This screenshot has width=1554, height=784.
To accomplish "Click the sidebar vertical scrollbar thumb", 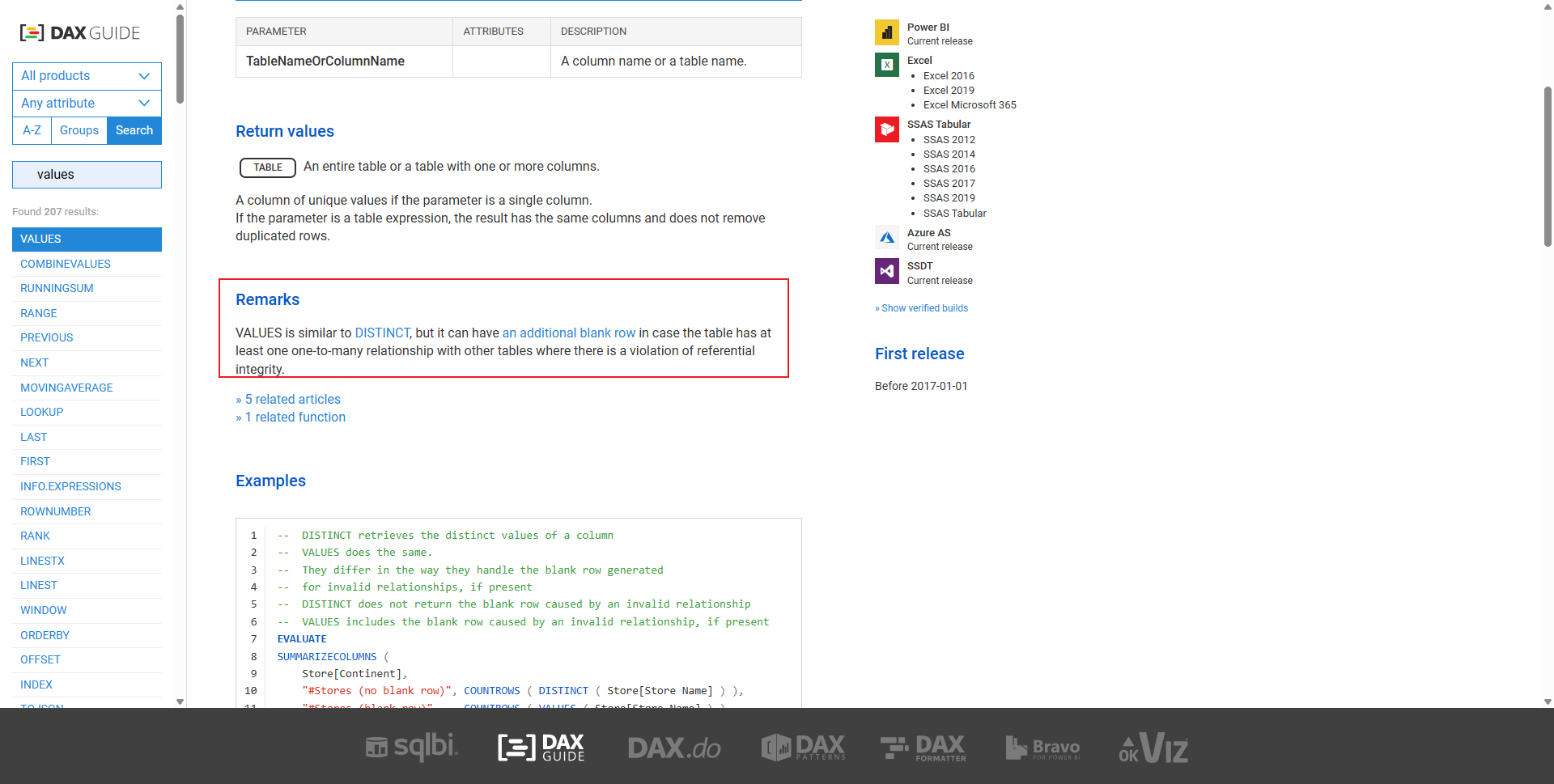I will tap(180, 58).
